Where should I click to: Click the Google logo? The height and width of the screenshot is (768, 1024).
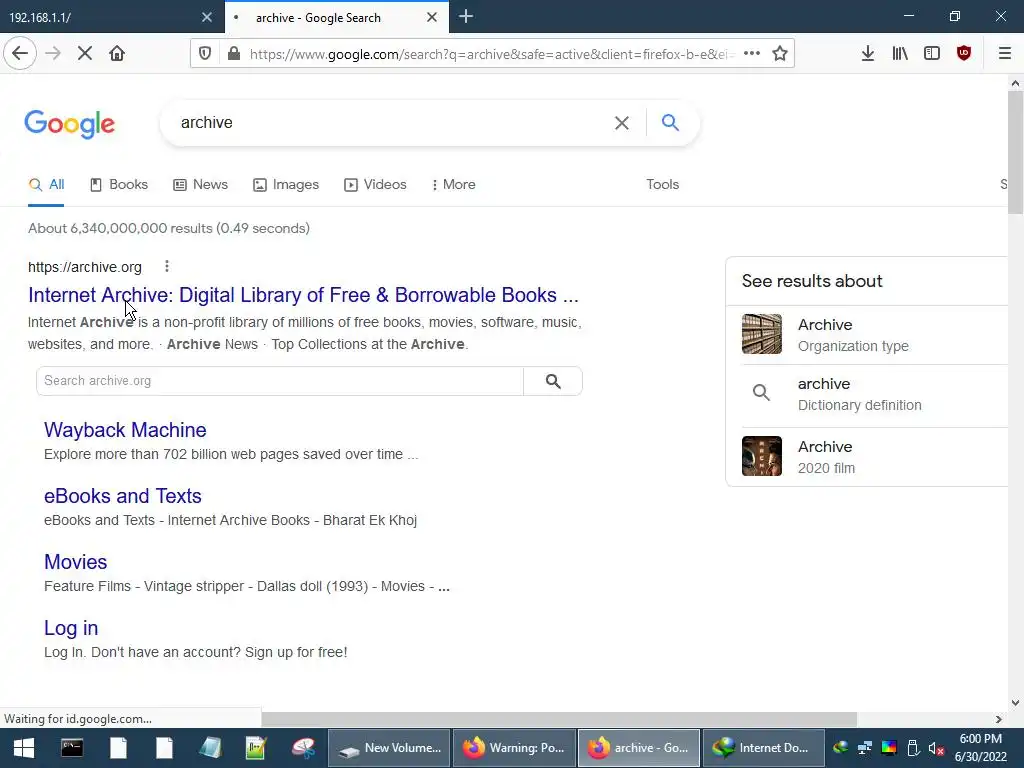[x=70, y=124]
